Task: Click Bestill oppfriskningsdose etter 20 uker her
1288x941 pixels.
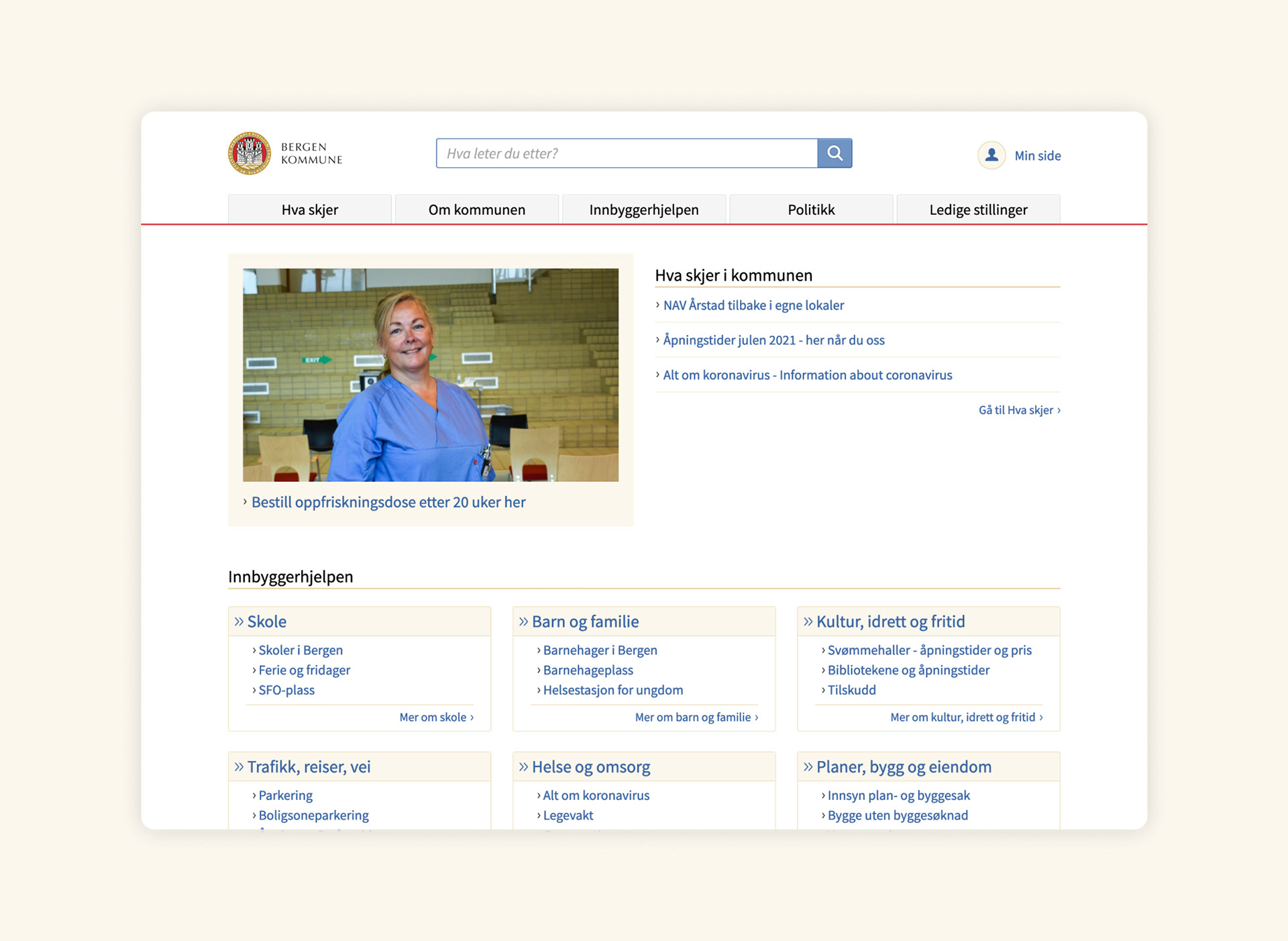Action: click(x=388, y=502)
